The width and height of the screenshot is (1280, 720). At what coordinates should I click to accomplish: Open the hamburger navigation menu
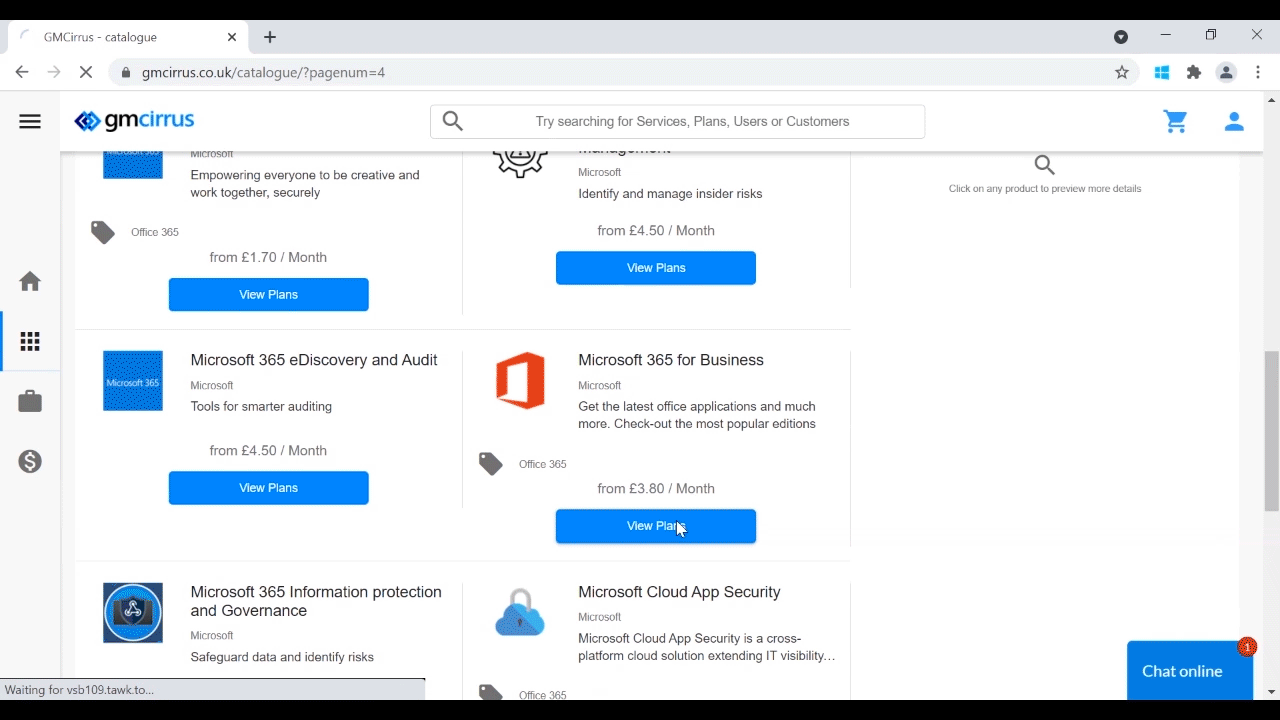click(30, 122)
